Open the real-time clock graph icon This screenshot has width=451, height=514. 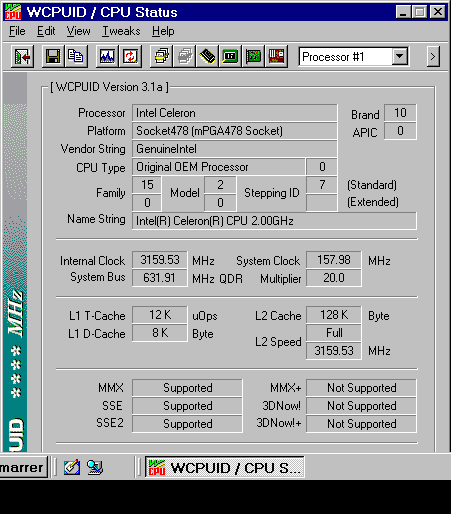click(107, 57)
